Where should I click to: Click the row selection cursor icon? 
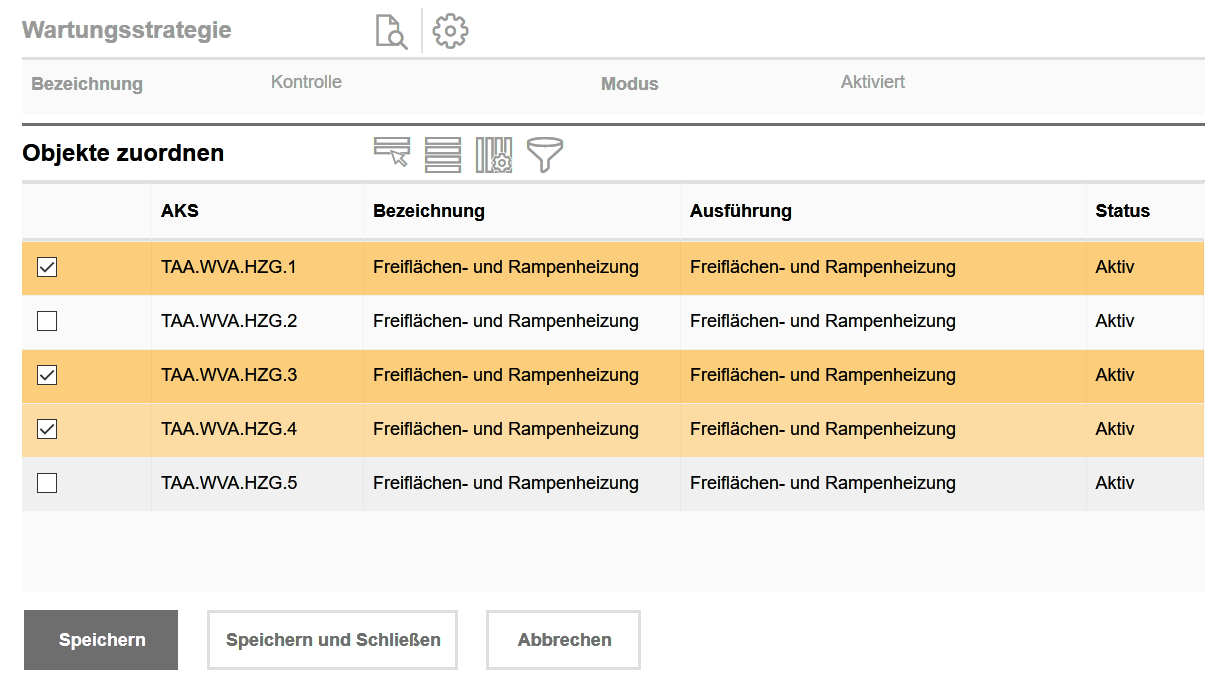[392, 153]
